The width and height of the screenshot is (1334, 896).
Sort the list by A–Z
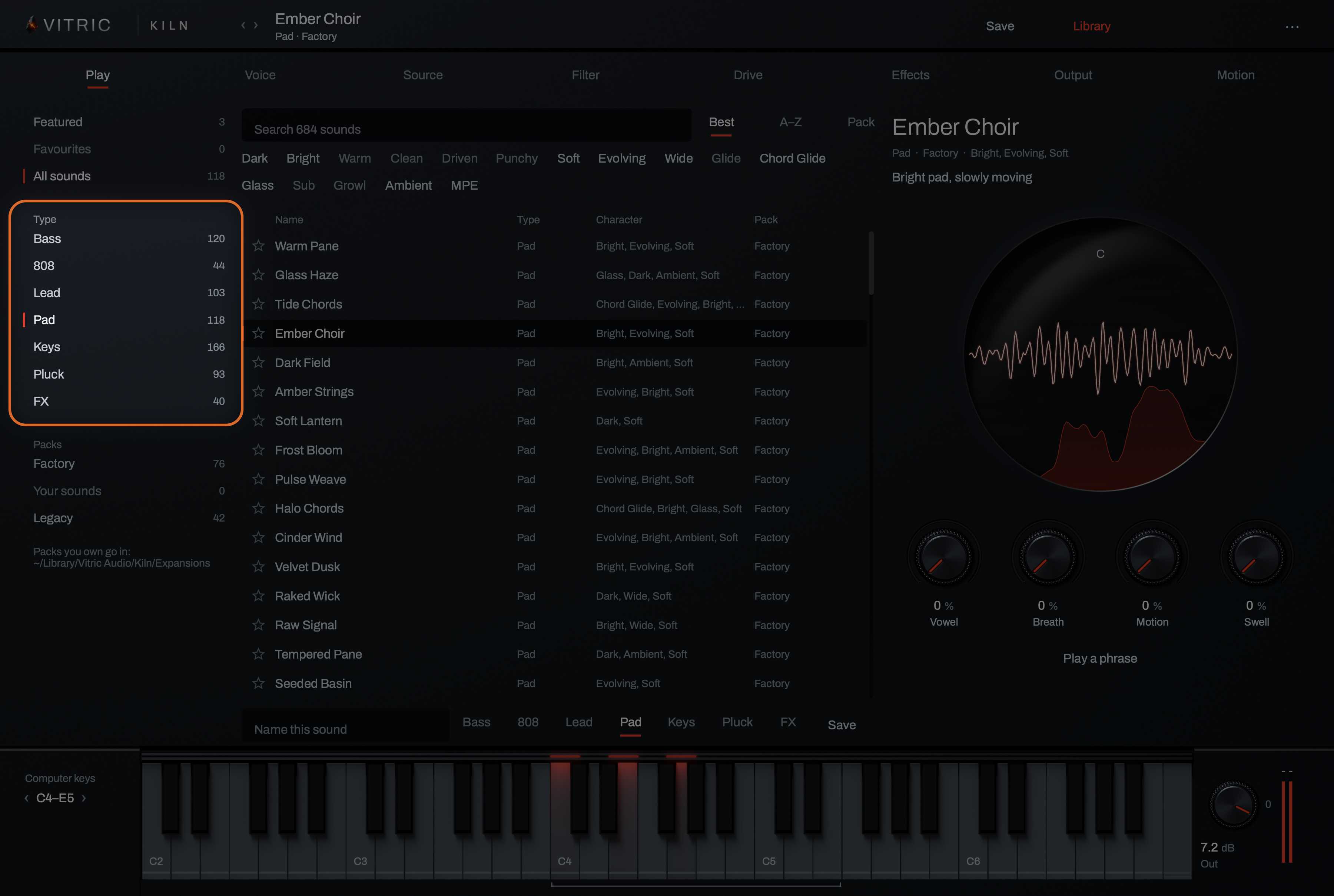point(790,122)
